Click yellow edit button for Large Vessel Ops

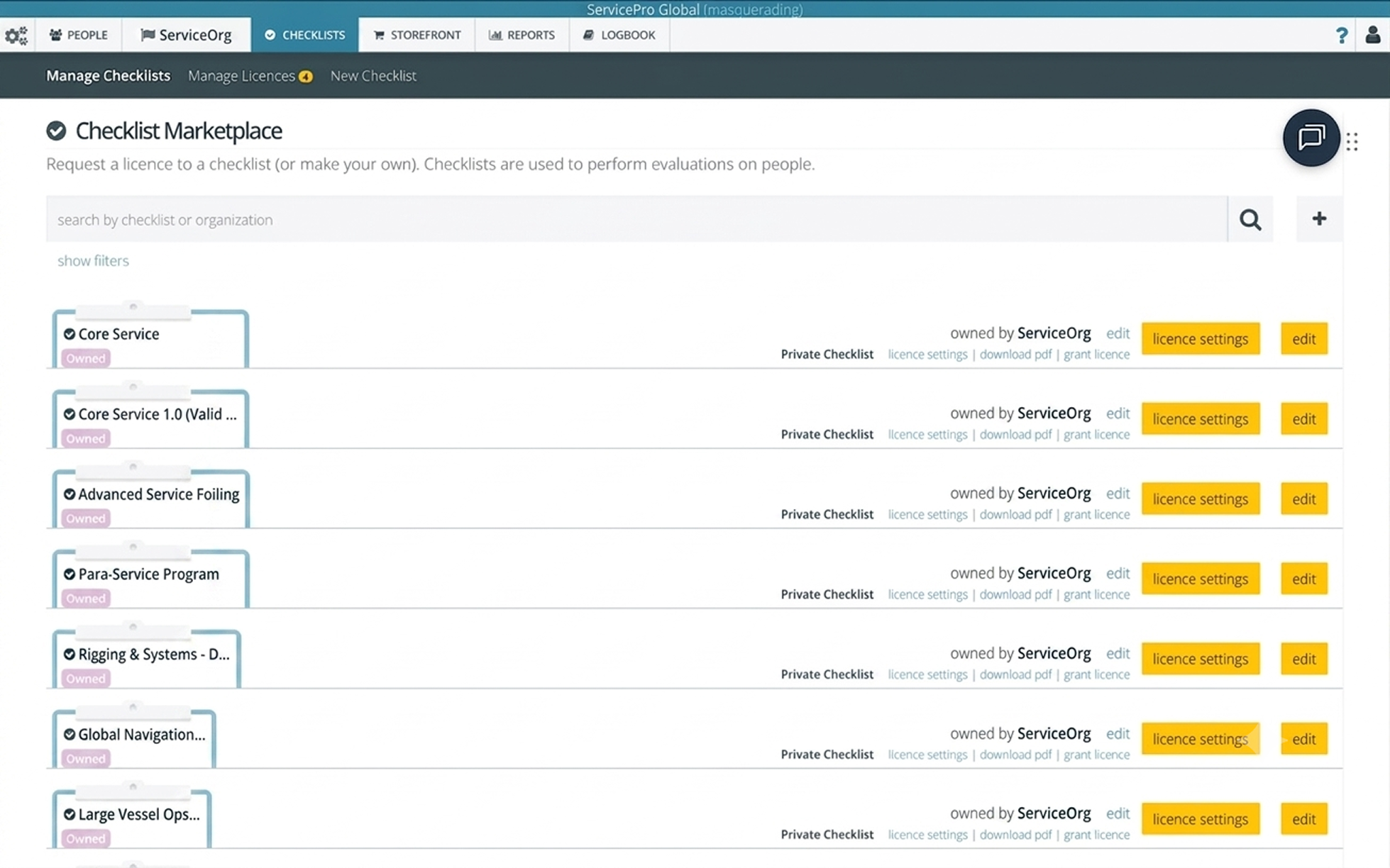(x=1304, y=820)
